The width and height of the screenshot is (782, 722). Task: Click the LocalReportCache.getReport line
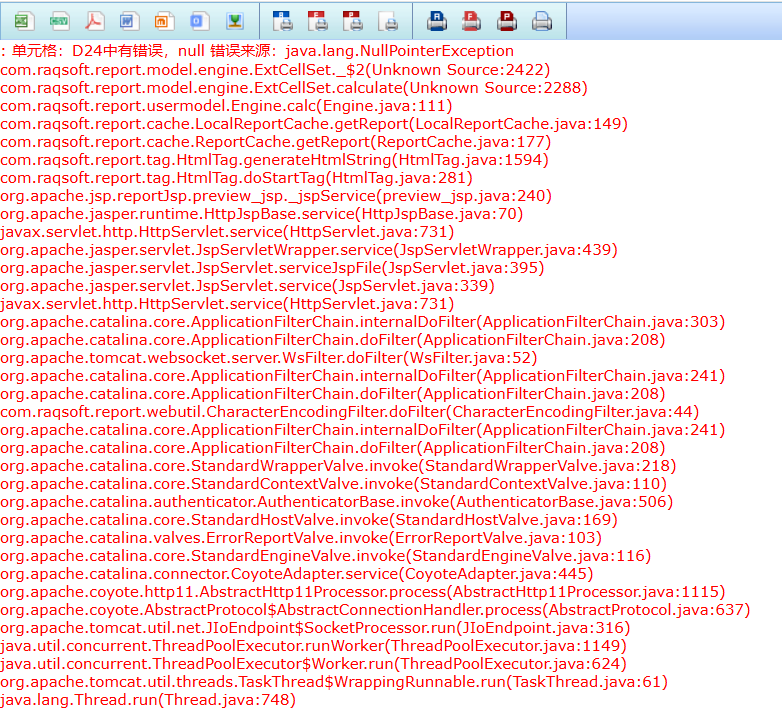314,123
